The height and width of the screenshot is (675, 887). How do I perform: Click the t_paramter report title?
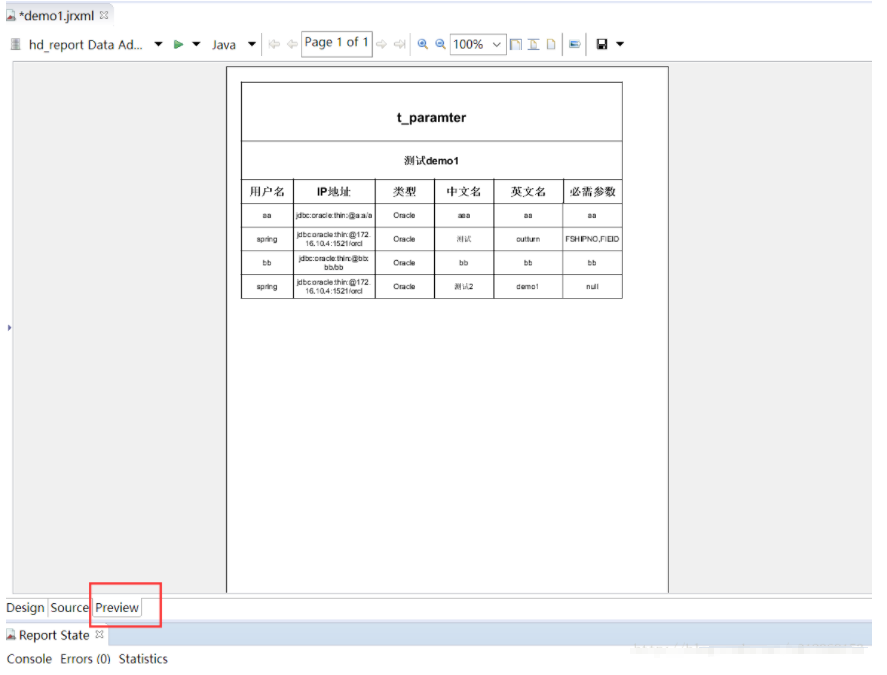tap(432, 118)
